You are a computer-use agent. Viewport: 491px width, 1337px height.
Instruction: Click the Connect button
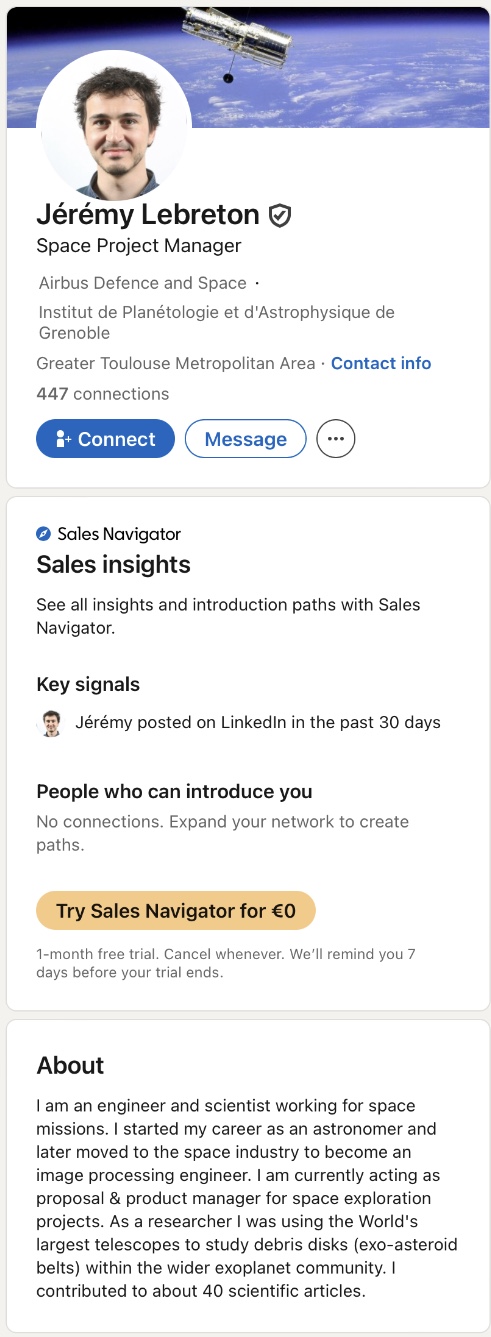105,439
